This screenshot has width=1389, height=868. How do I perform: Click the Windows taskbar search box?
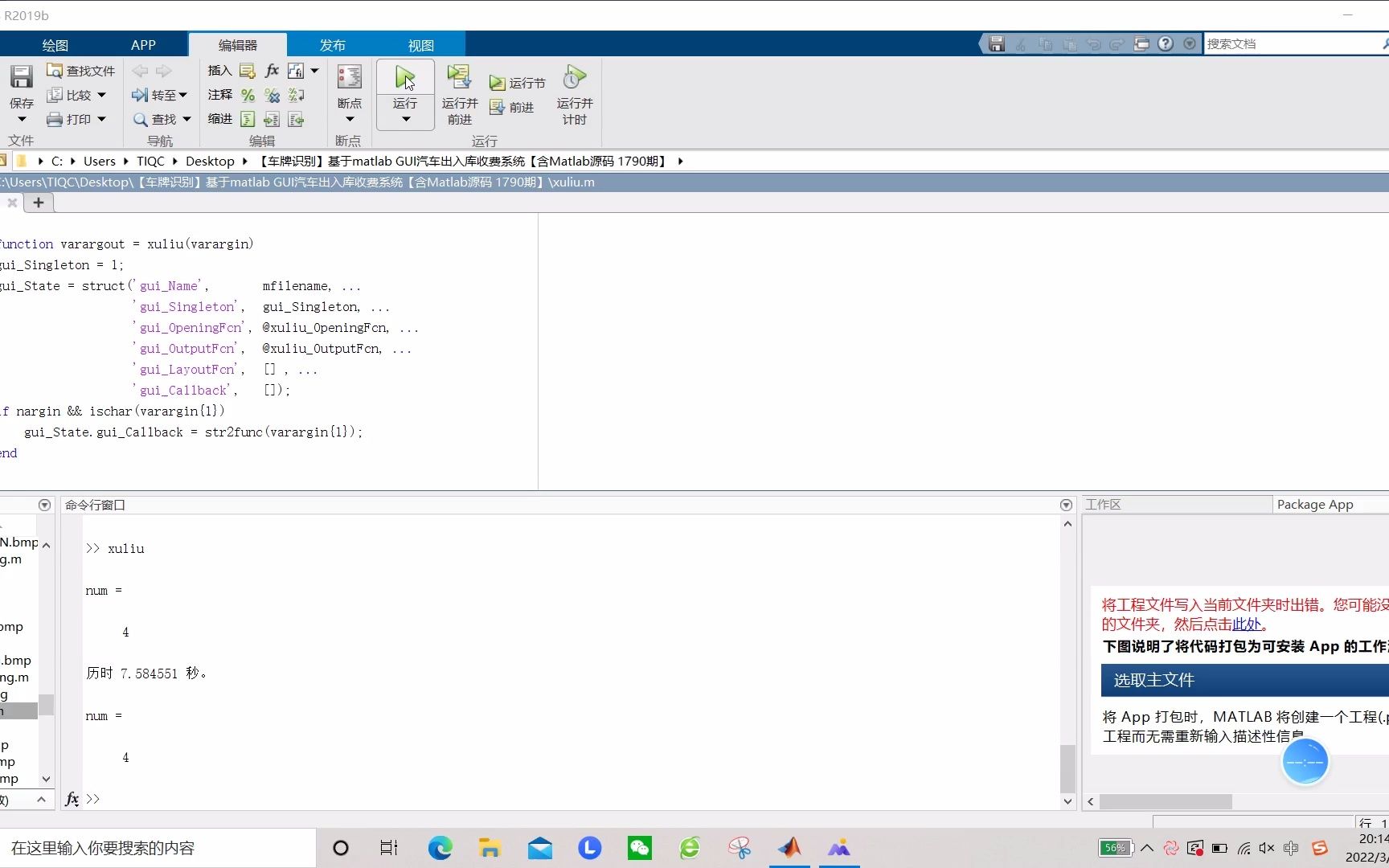(x=158, y=848)
